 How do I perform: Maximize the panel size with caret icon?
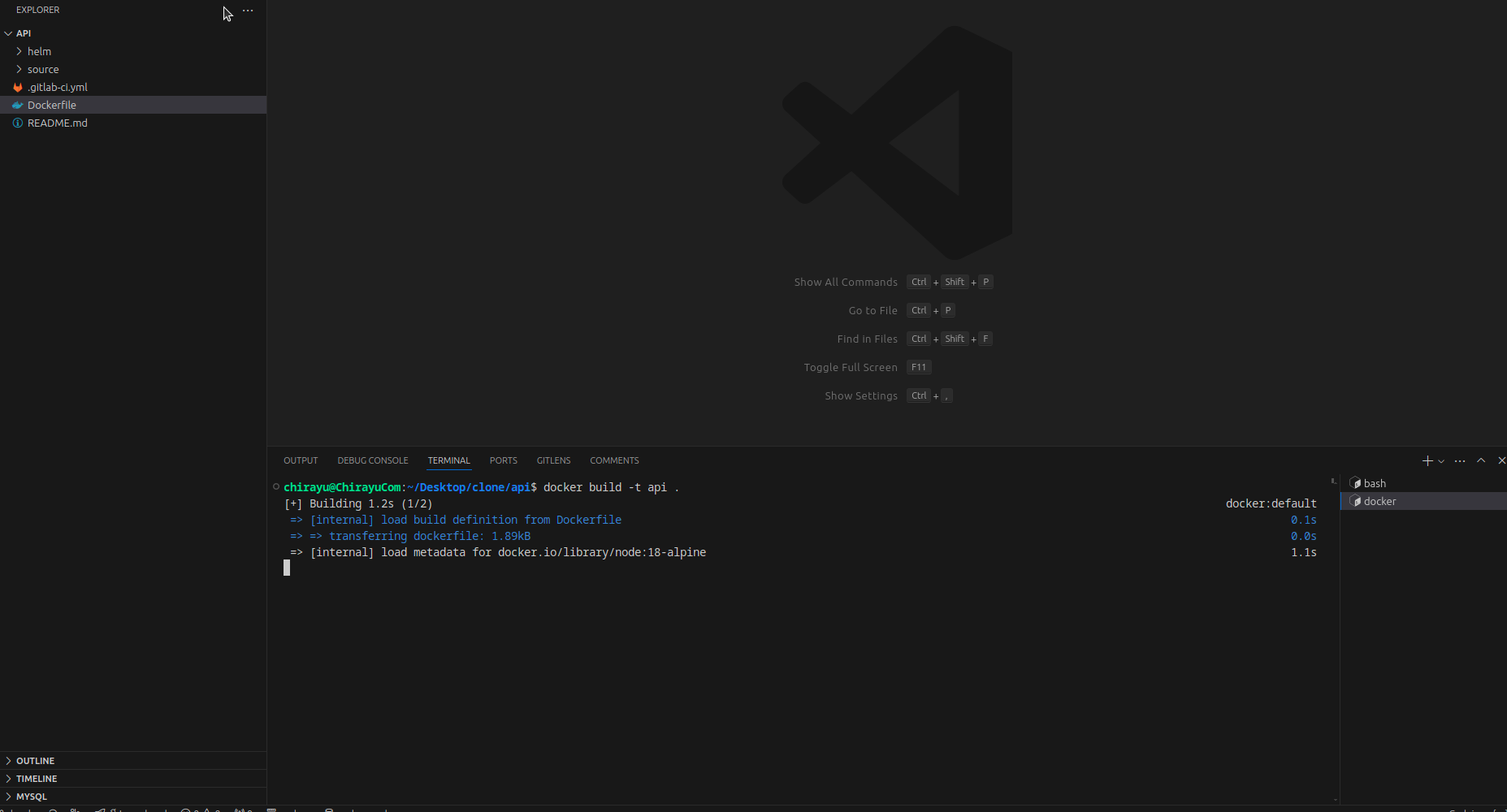coord(1481,460)
